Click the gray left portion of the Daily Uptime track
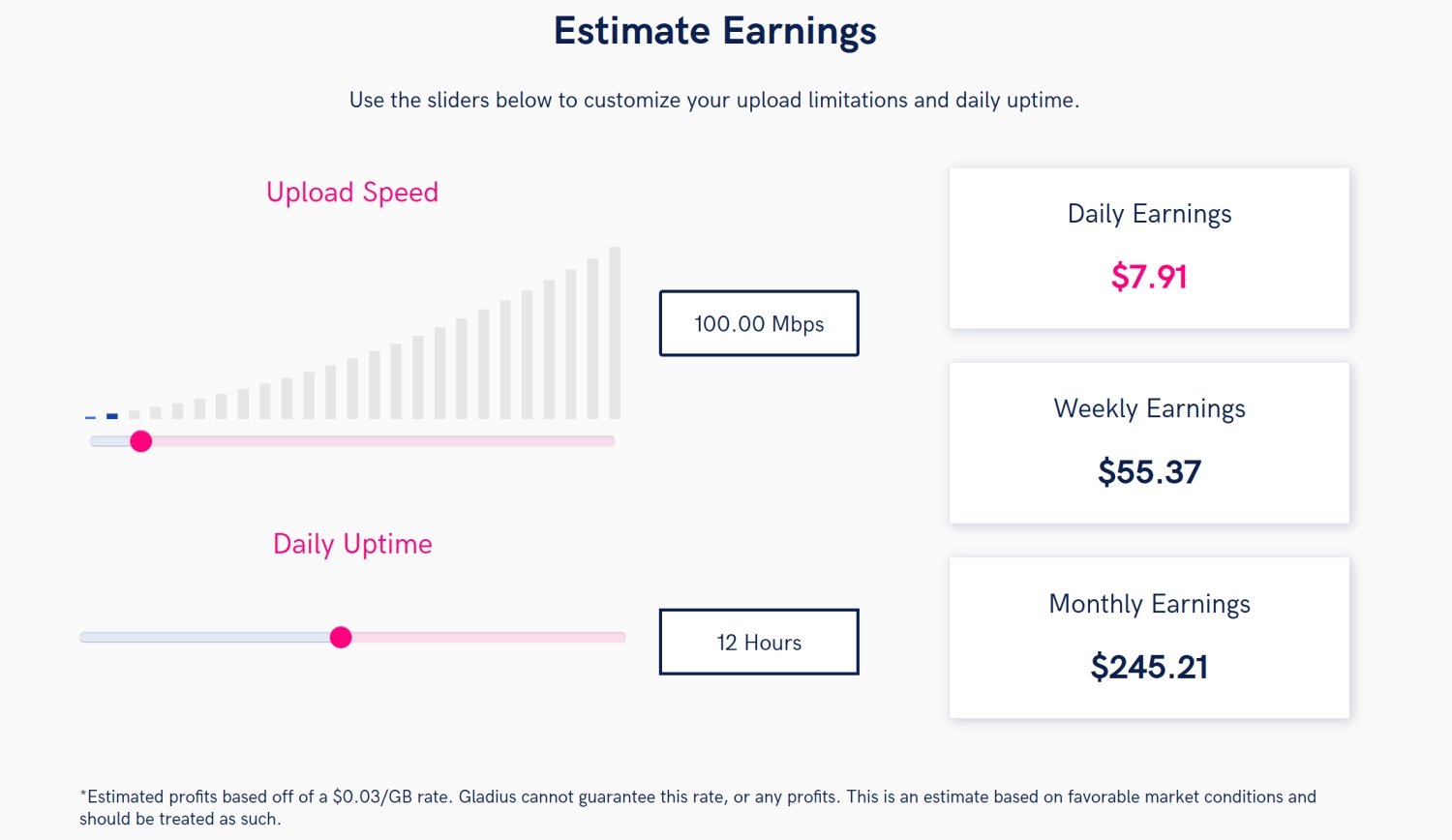The image size is (1452, 840). coord(203,637)
